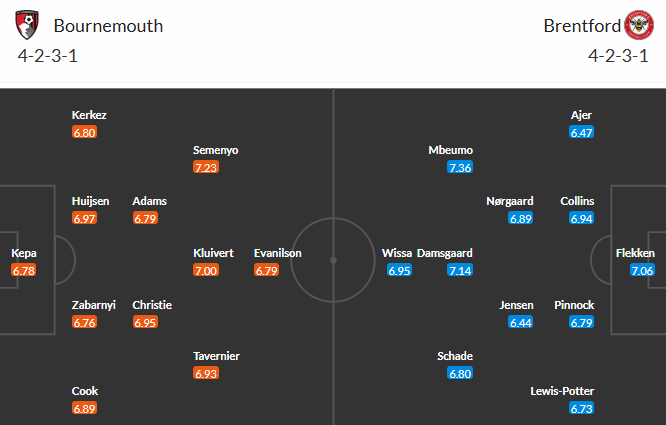Click the Brentford club crest icon
The width and height of the screenshot is (666, 425).
[x=638, y=24]
